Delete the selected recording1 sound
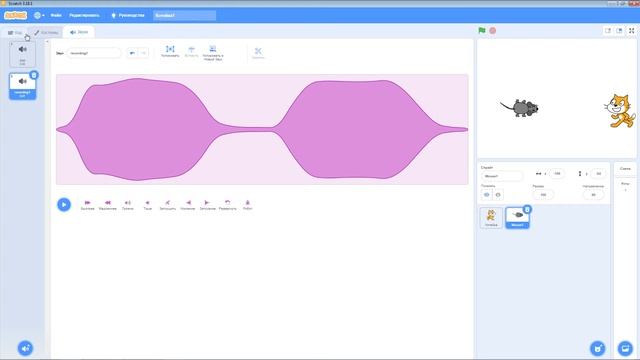This screenshot has width=640, height=360. 34,75
